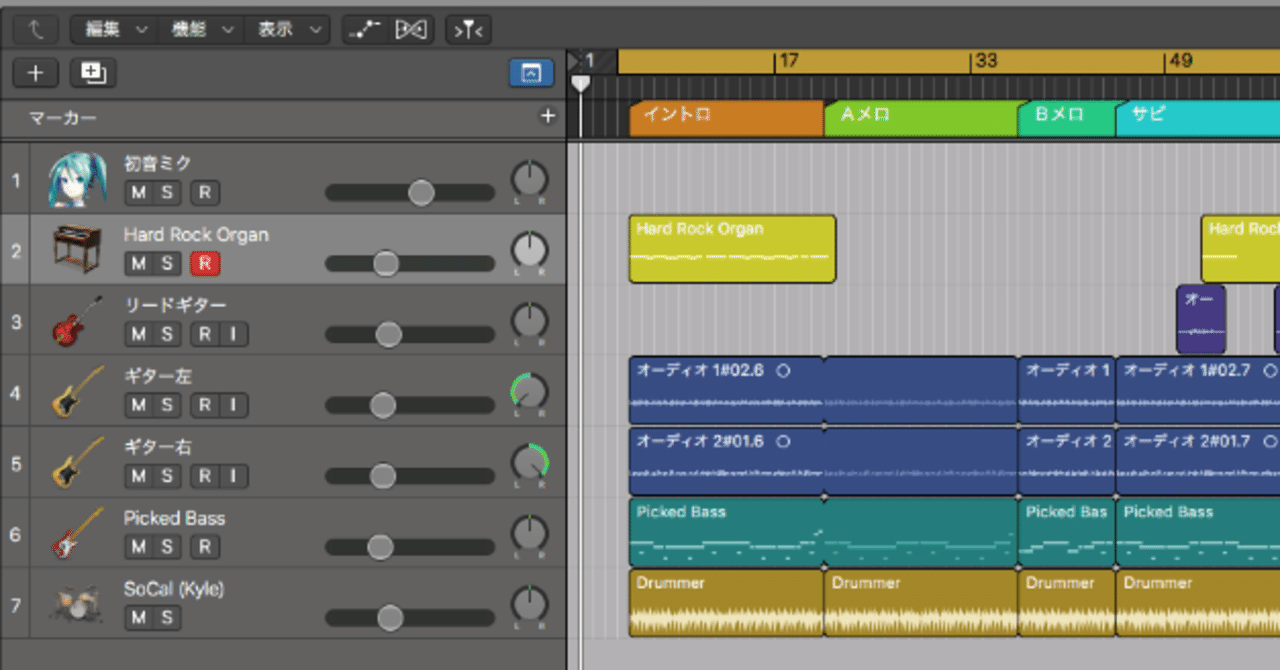Image resolution: width=1280 pixels, height=670 pixels.
Task: Open the 表示 dropdown menu
Action: [x=287, y=30]
